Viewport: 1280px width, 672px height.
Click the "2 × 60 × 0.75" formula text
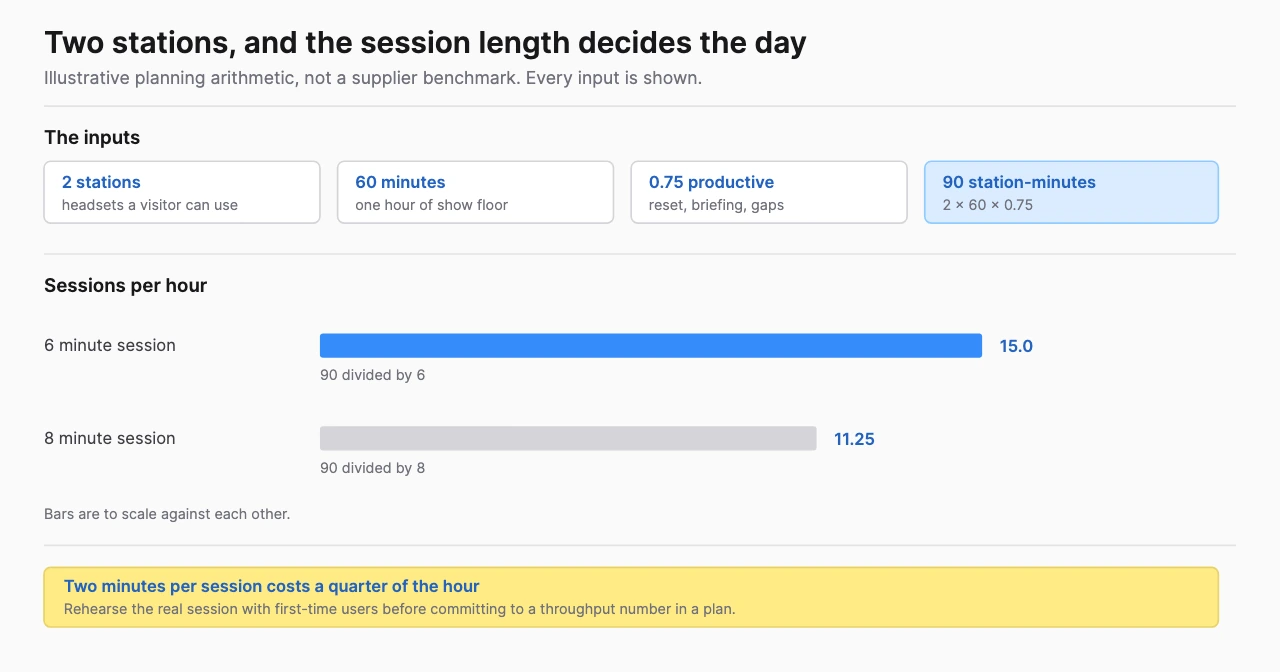[988, 205]
